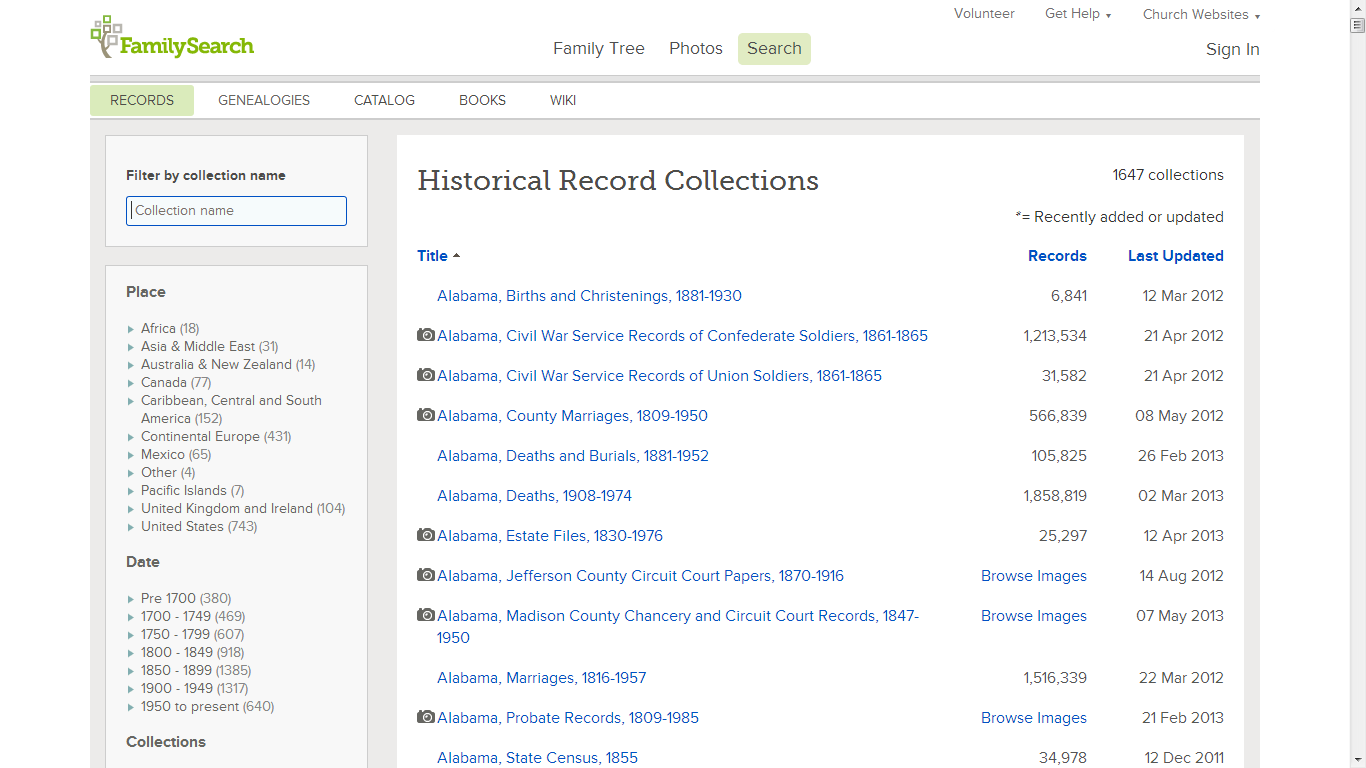1366x768 pixels.
Task: Click Sign In
Action: point(1232,49)
